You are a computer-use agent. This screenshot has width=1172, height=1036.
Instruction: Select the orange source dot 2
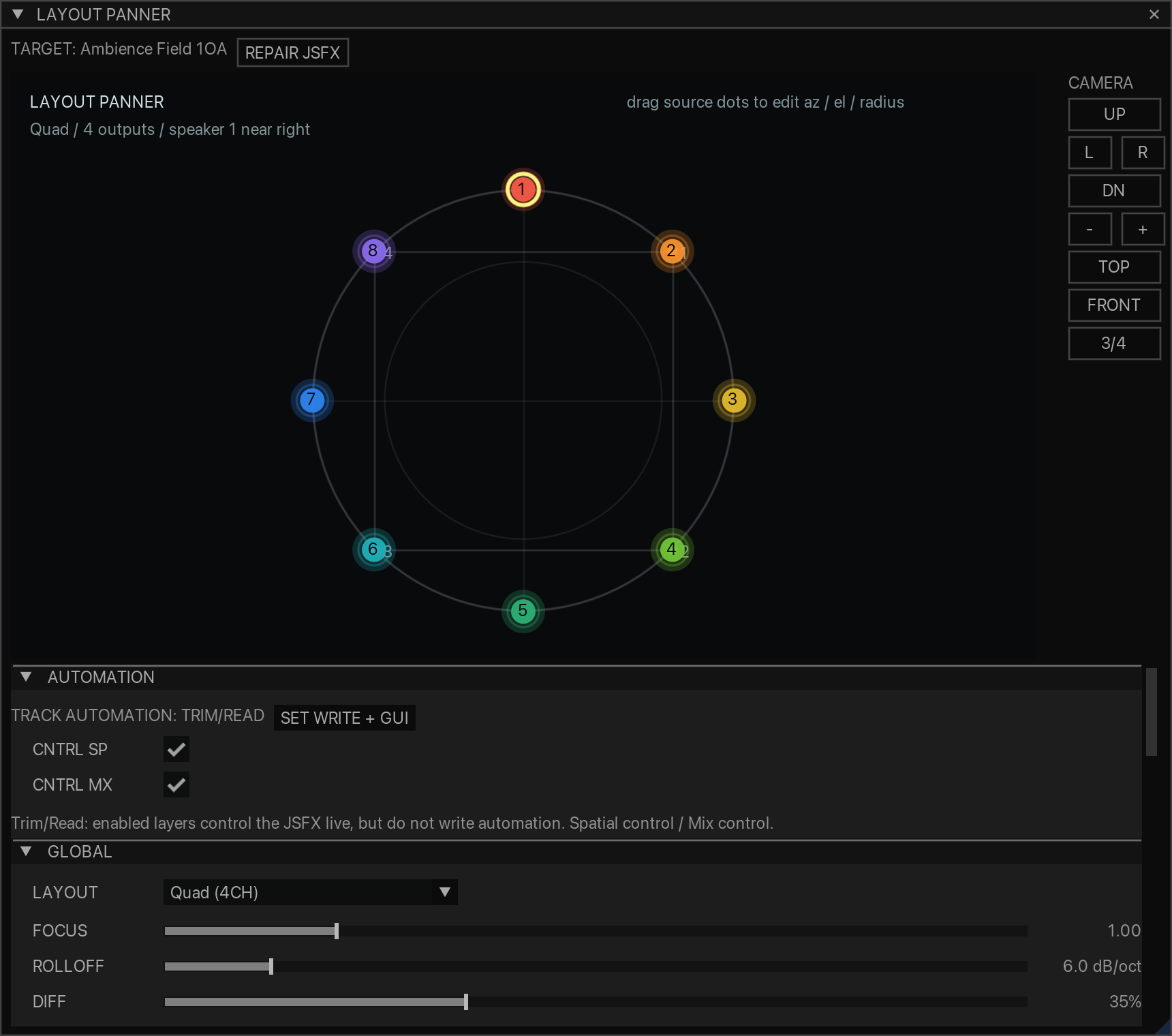coord(672,251)
